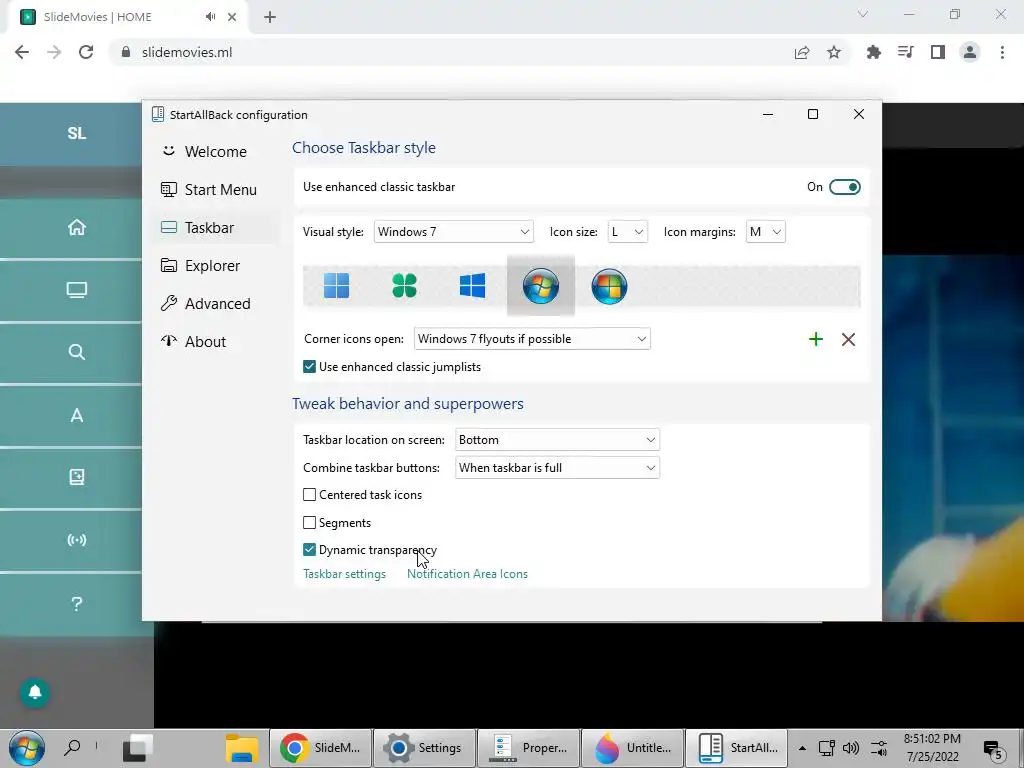Open Taskbar location on screen dropdown
Viewport: 1024px width, 768px height.
(x=557, y=440)
